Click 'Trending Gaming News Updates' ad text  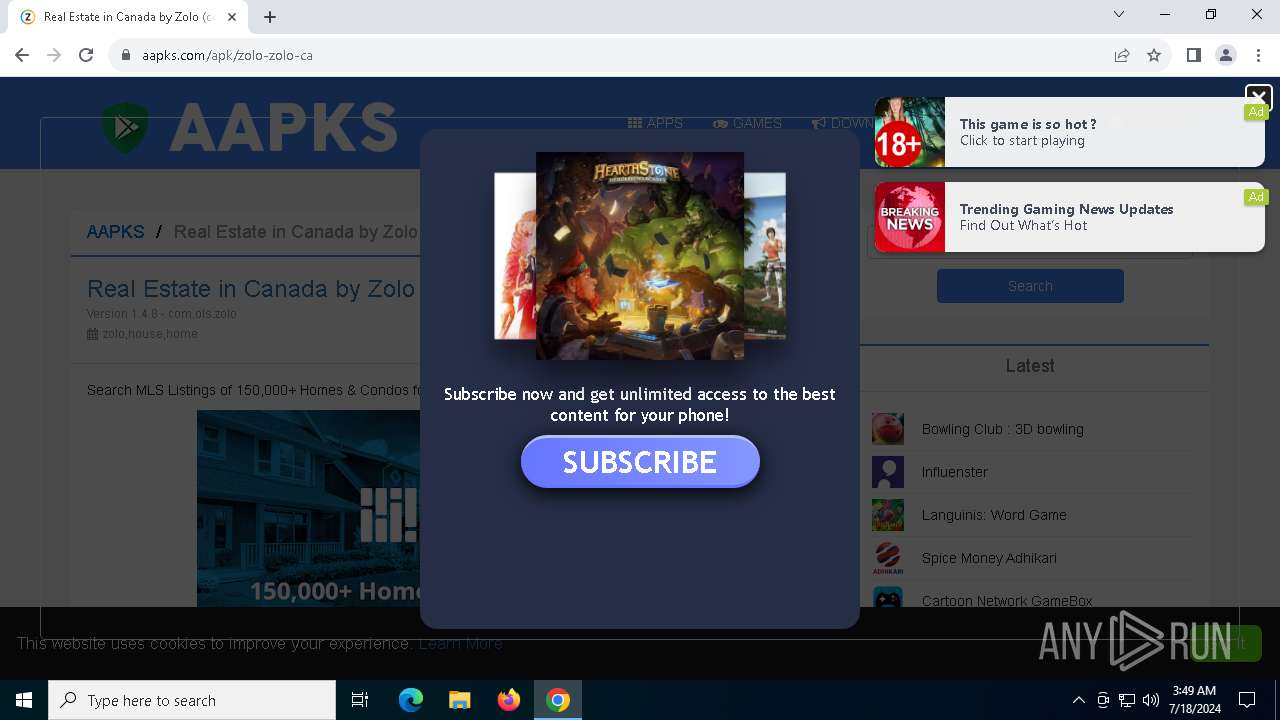(x=1066, y=209)
